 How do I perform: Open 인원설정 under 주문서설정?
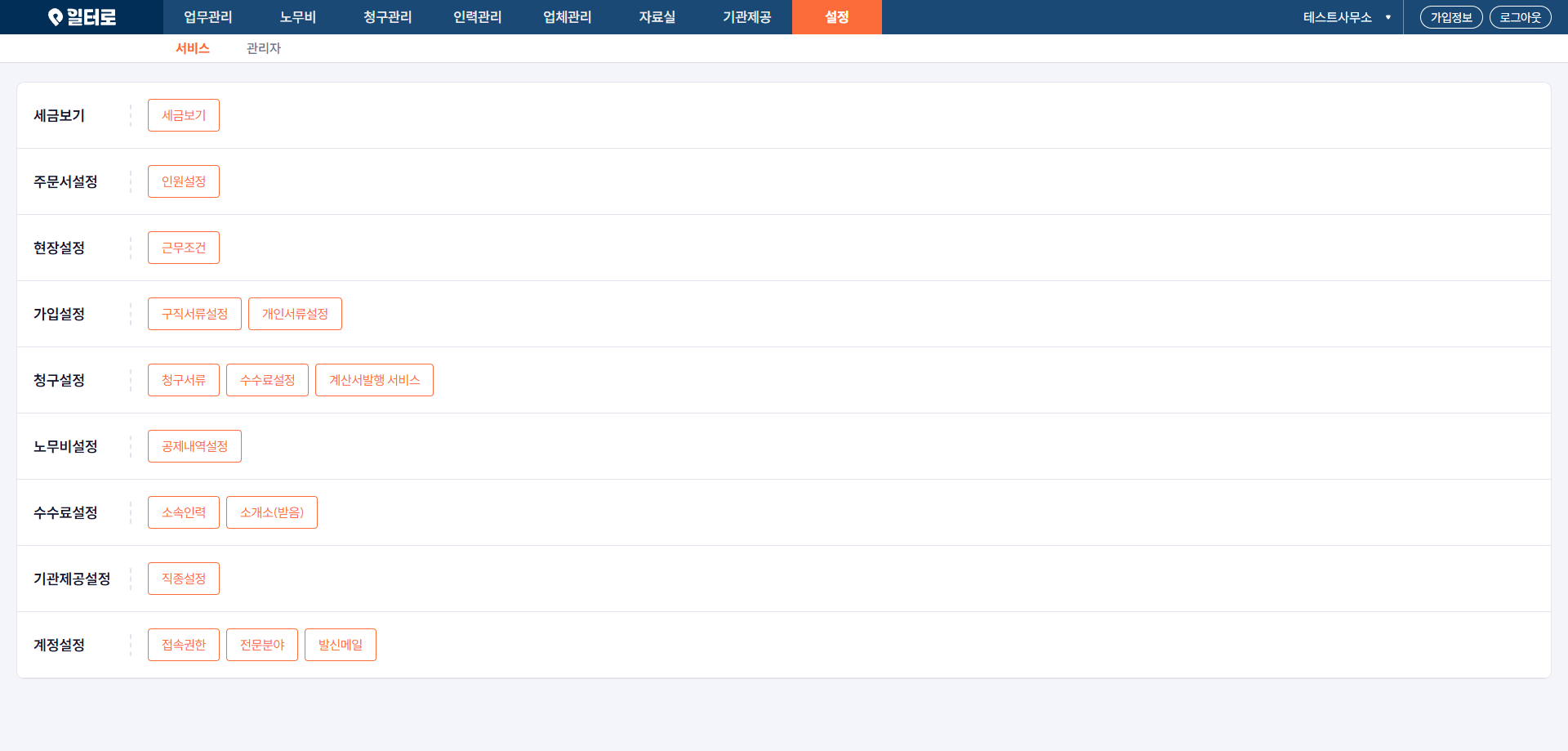(x=184, y=181)
